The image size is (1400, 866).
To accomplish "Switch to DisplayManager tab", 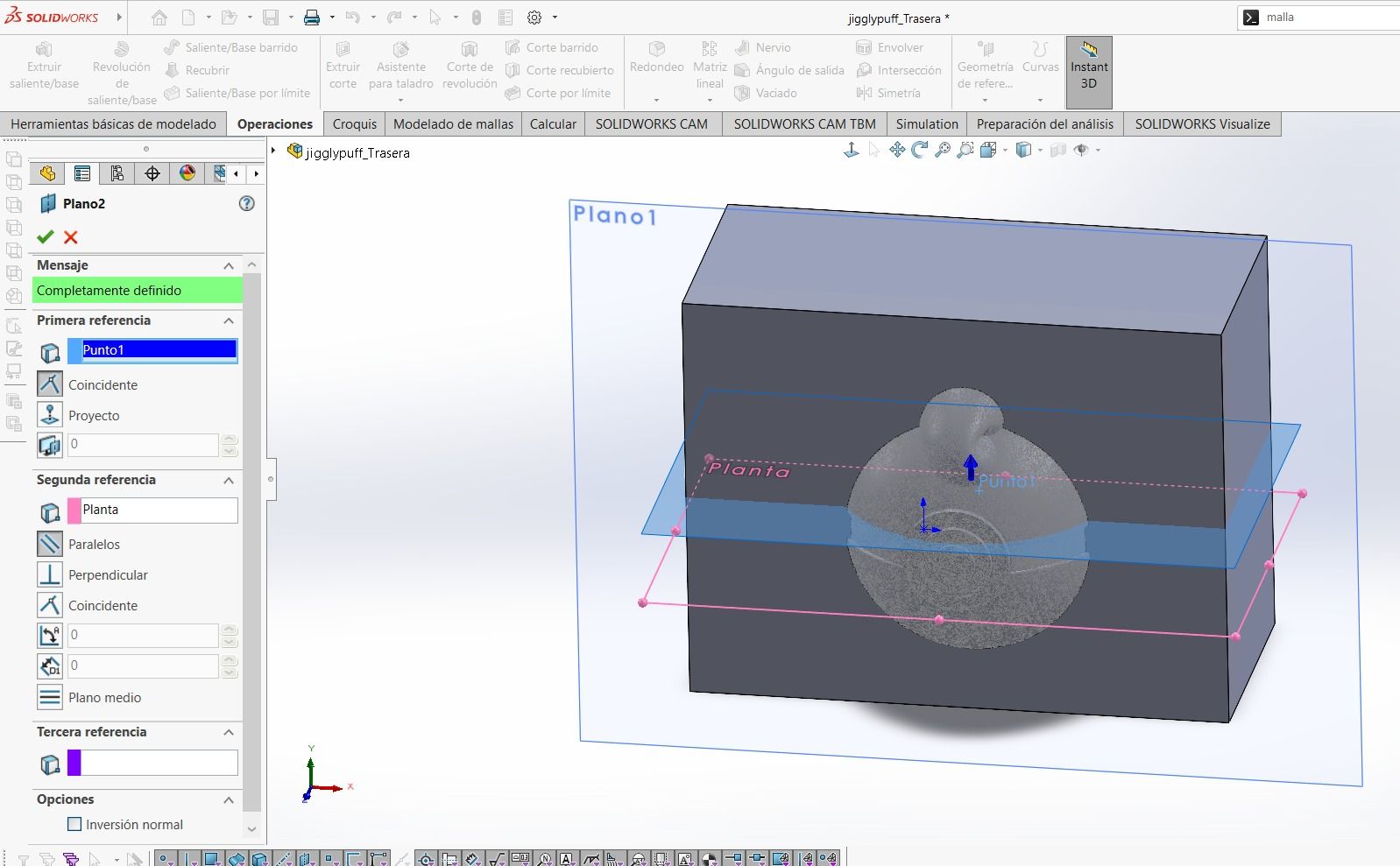I will pyautogui.click(x=187, y=173).
